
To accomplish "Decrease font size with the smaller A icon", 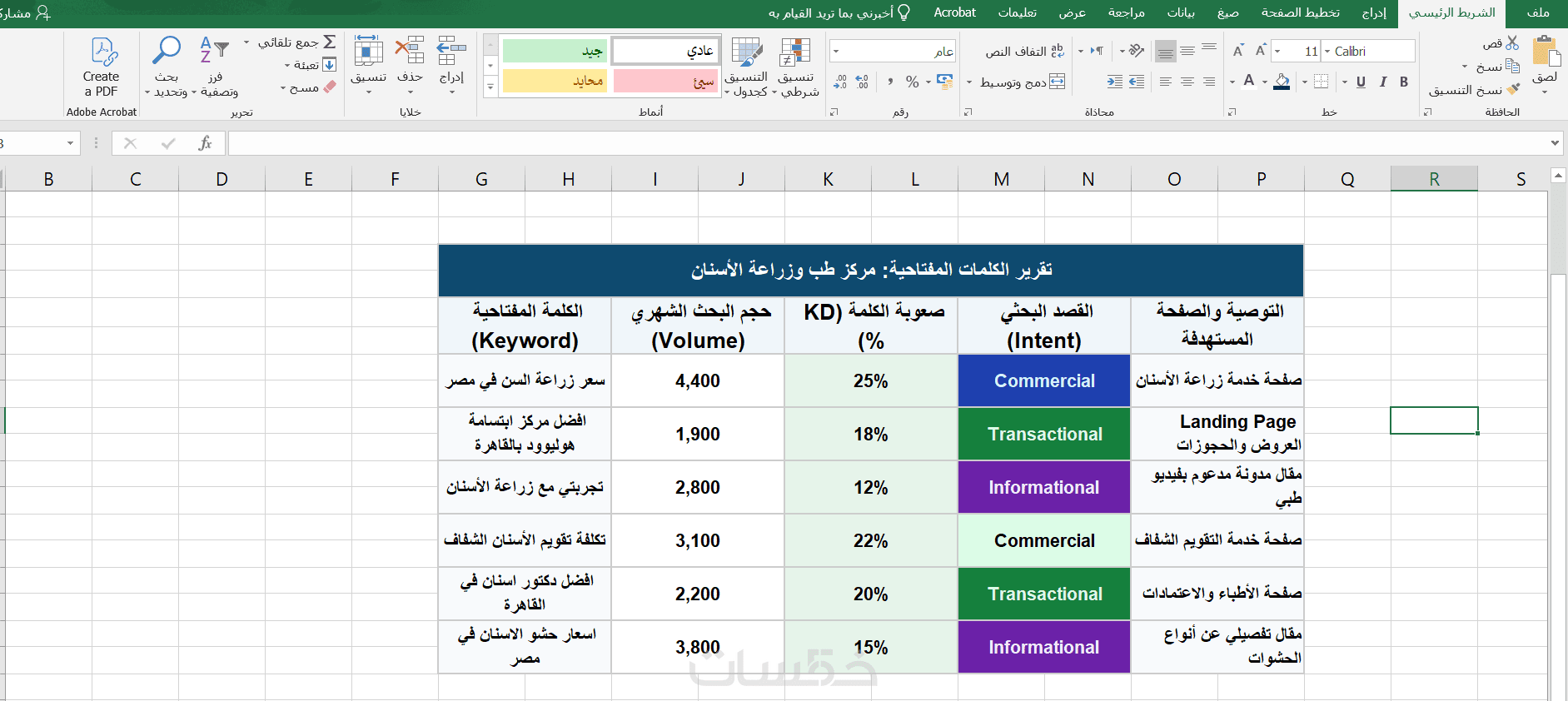I will coord(1238,51).
